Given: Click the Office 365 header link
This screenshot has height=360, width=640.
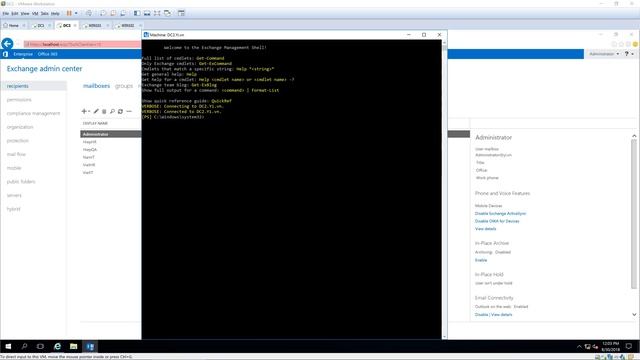Looking at the screenshot, I should pos(48,54).
